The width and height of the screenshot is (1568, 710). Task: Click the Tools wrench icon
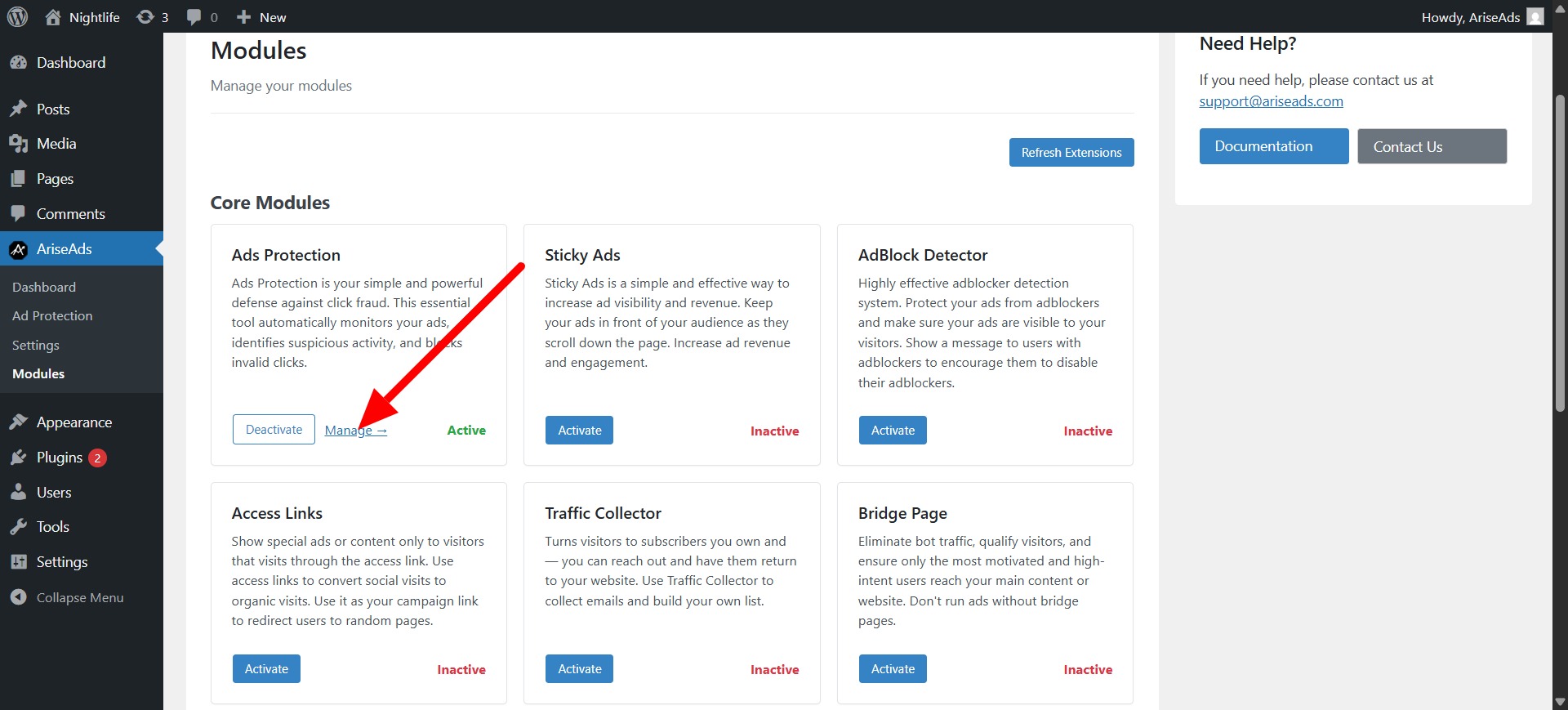[19, 527]
